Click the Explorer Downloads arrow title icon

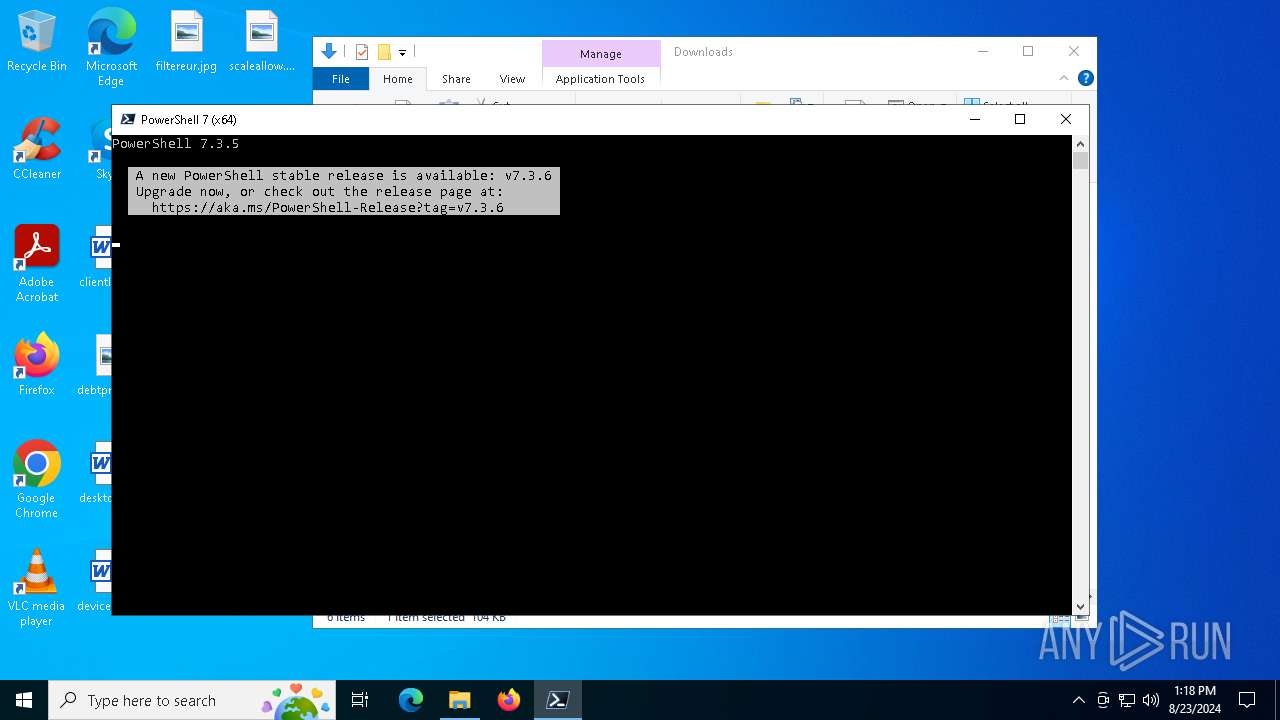click(328, 52)
